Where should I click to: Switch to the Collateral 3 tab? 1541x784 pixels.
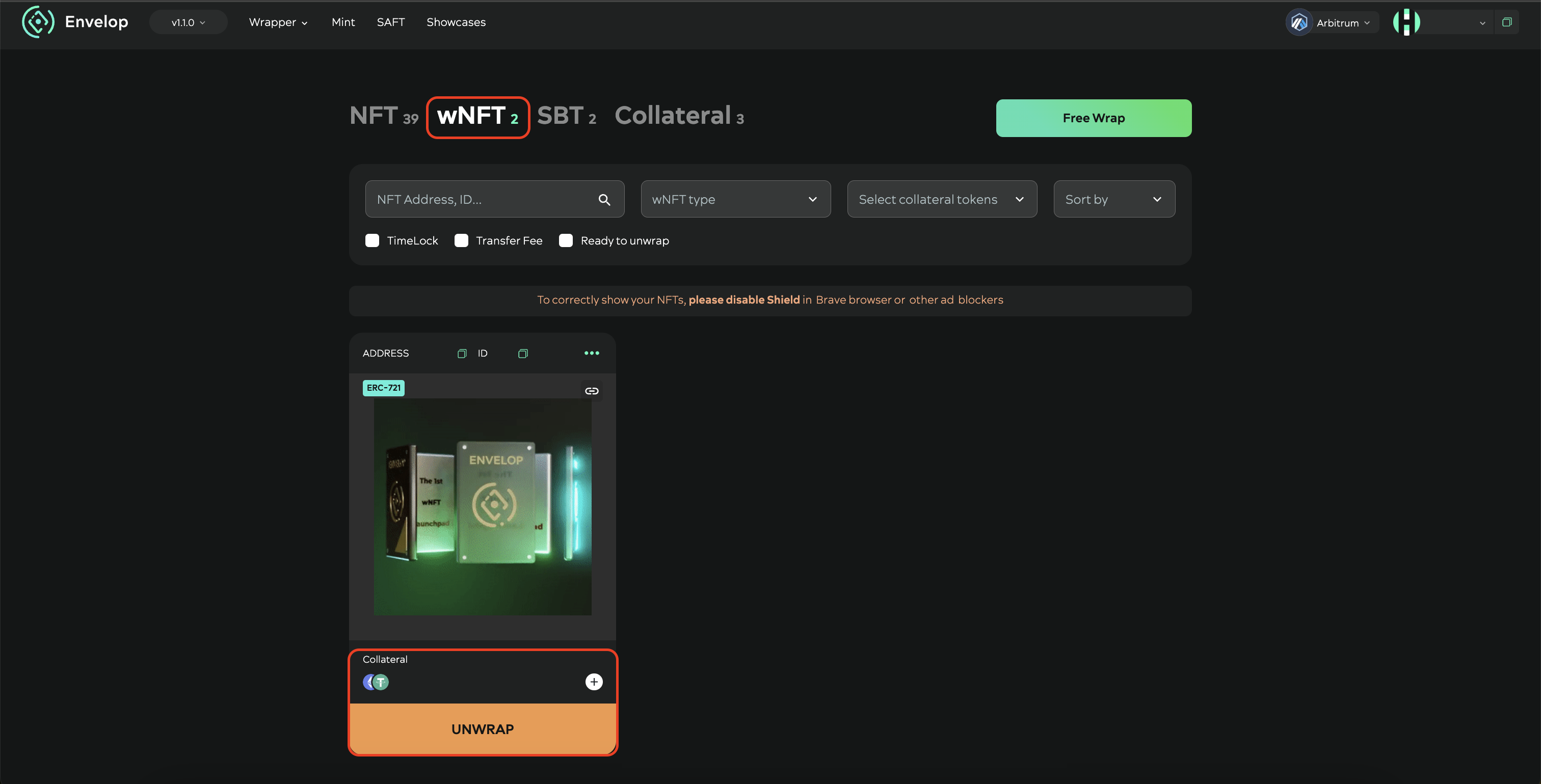click(680, 116)
